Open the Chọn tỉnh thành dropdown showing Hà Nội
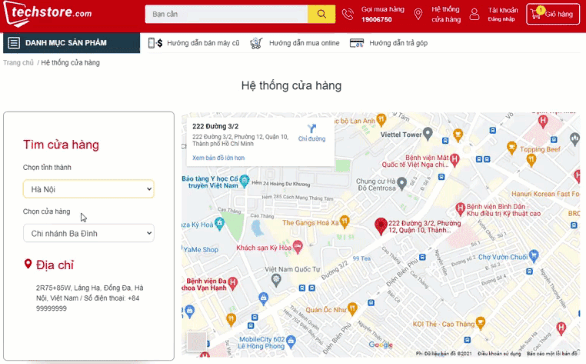This screenshot has width=586, height=364. pos(89,189)
